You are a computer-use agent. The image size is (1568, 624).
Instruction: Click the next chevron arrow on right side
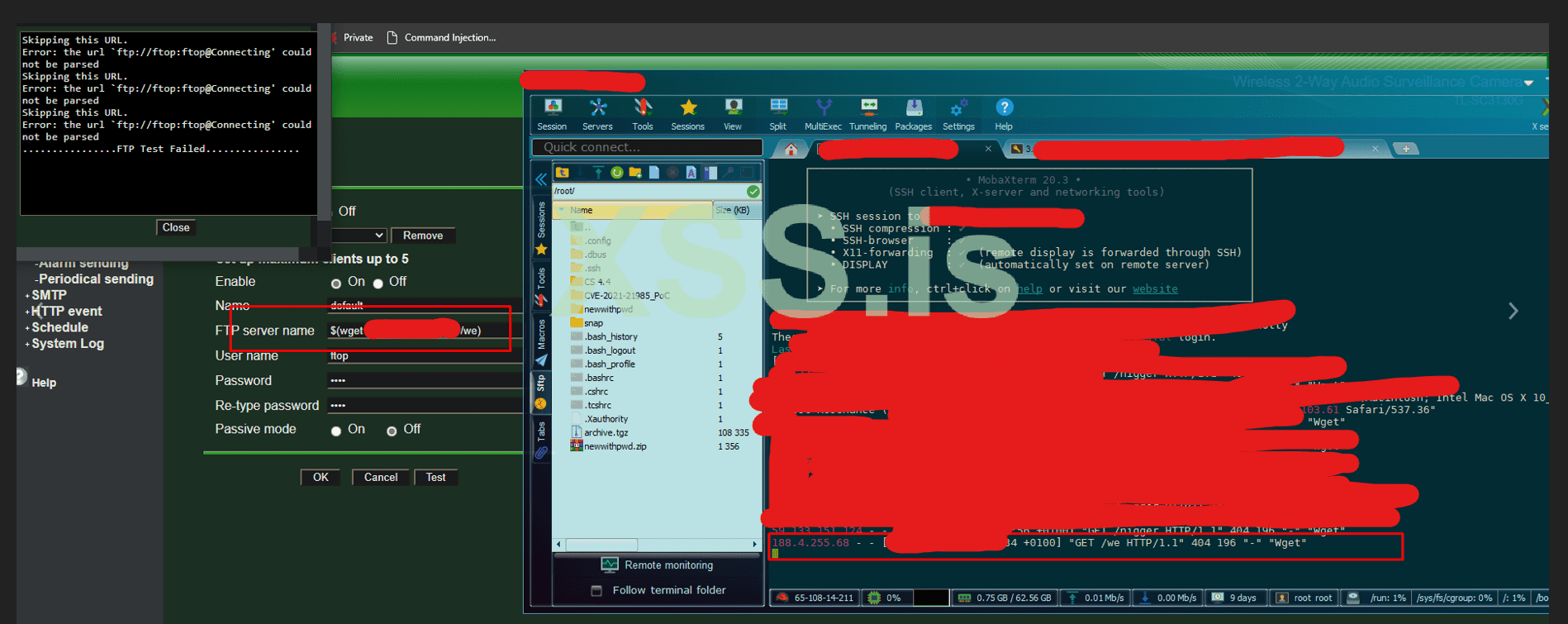(1513, 311)
